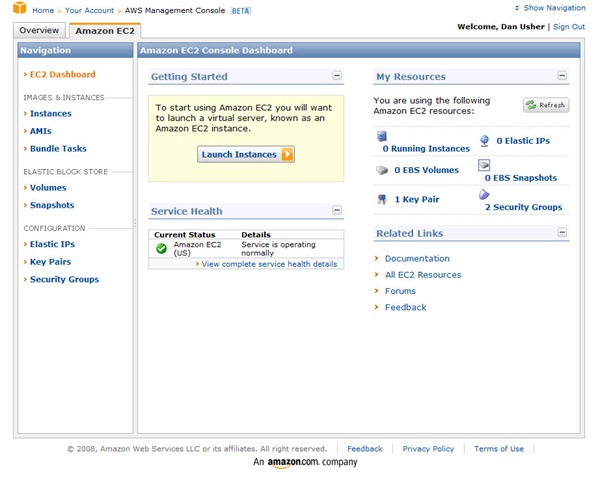Open All EC2 Resources link
Image resolution: width=598 pixels, height=480 pixels.
click(x=423, y=275)
